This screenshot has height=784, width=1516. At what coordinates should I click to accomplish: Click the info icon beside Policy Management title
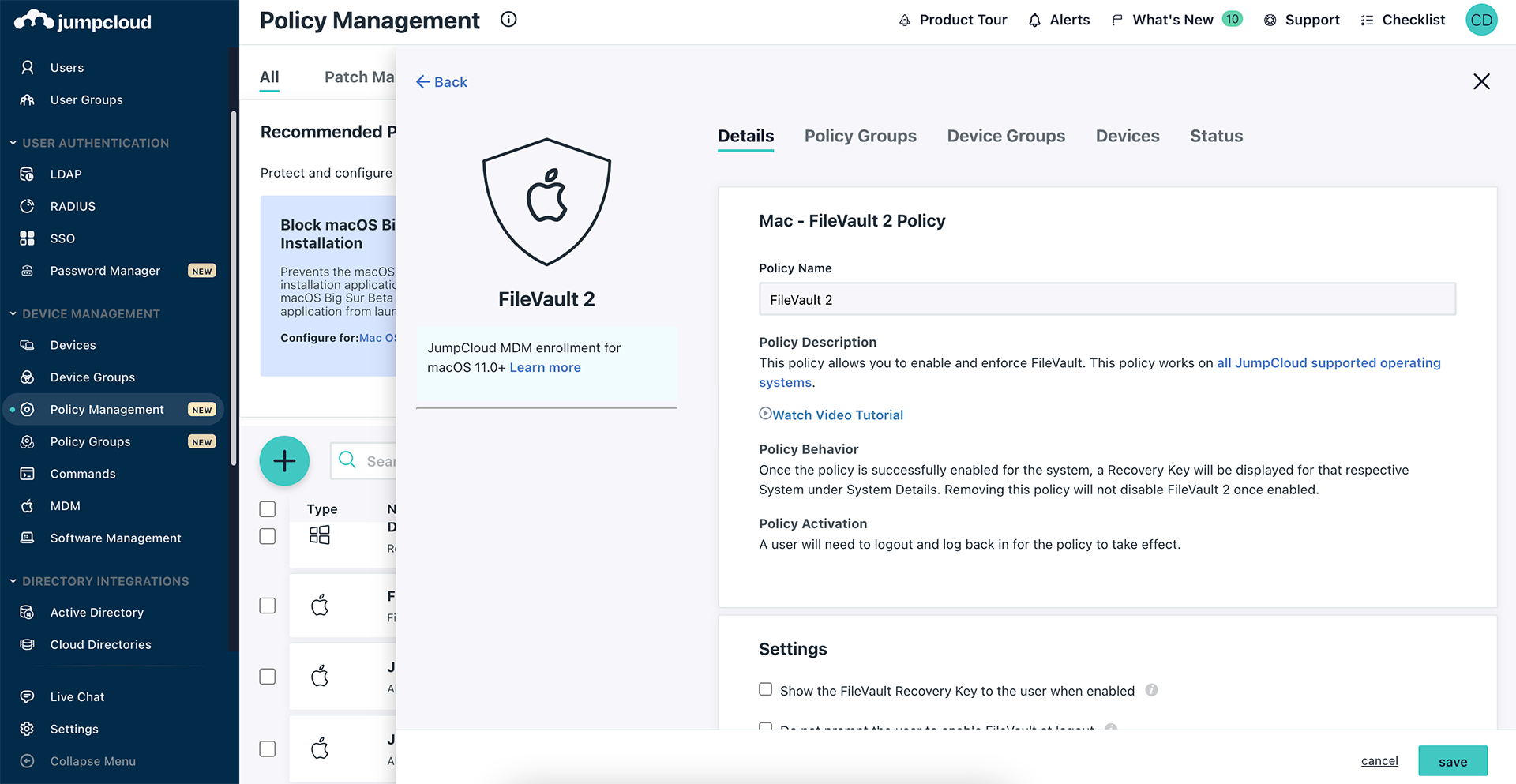click(x=508, y=20)
